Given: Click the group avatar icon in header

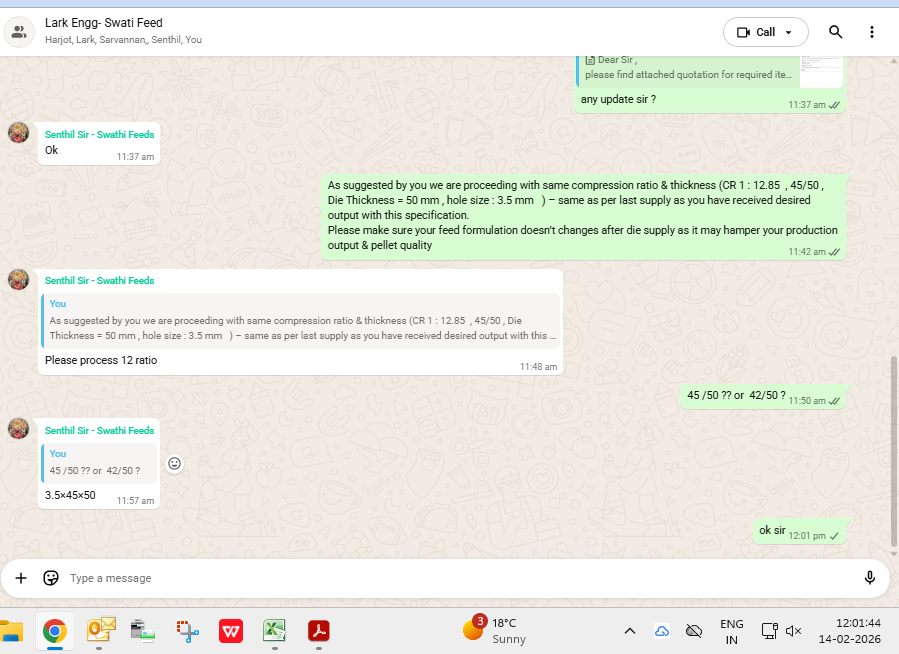Looking at the screenshot, I should (x=19, y=31).
